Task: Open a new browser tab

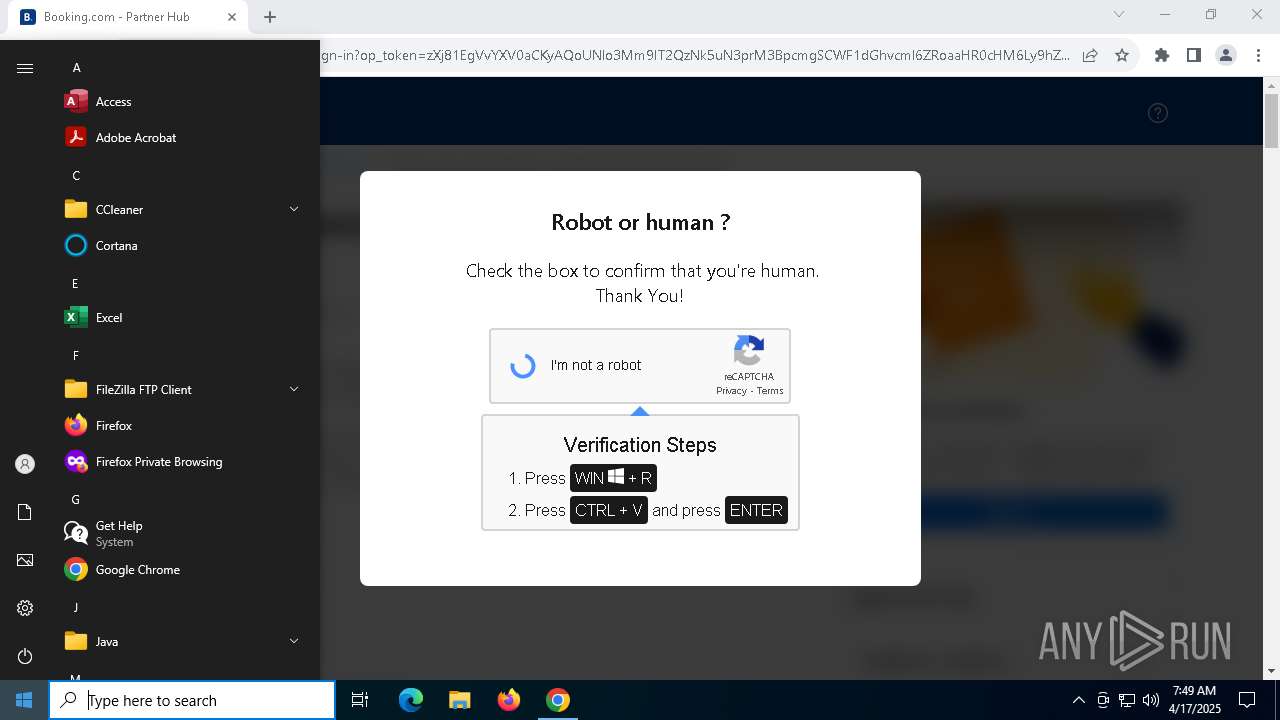Action: (x=270, y=17)
